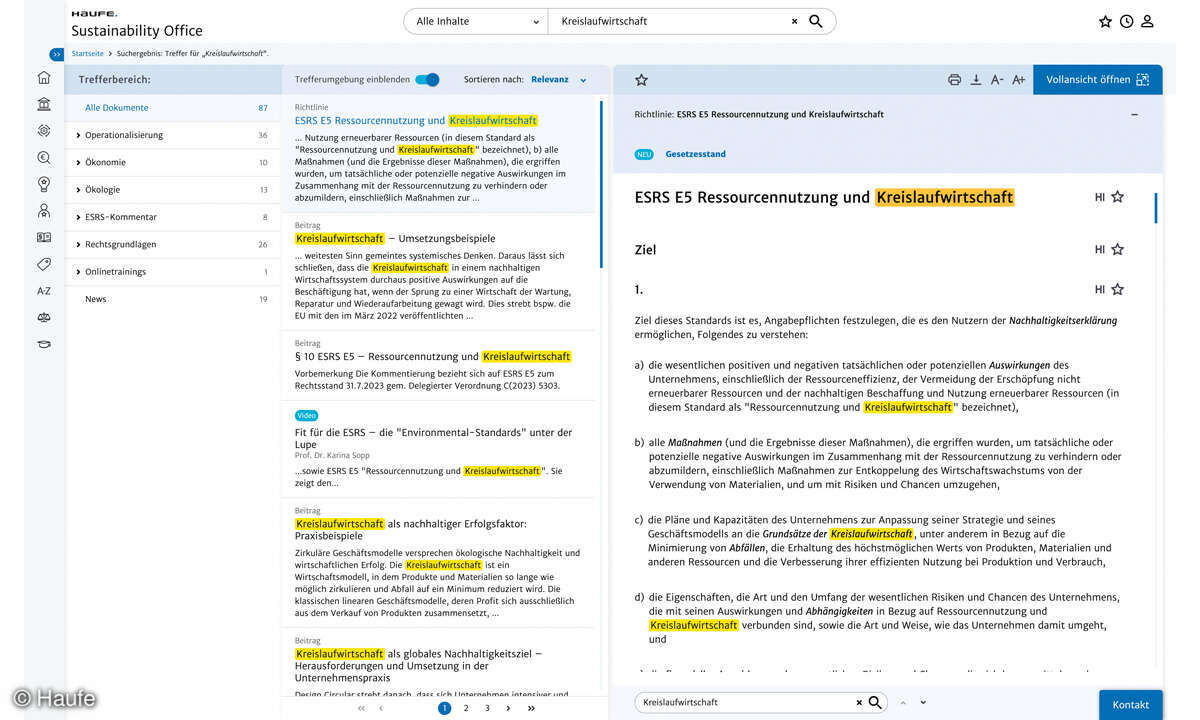
Task: Favorite section '1.' with its star
Action: (1118, 290)
